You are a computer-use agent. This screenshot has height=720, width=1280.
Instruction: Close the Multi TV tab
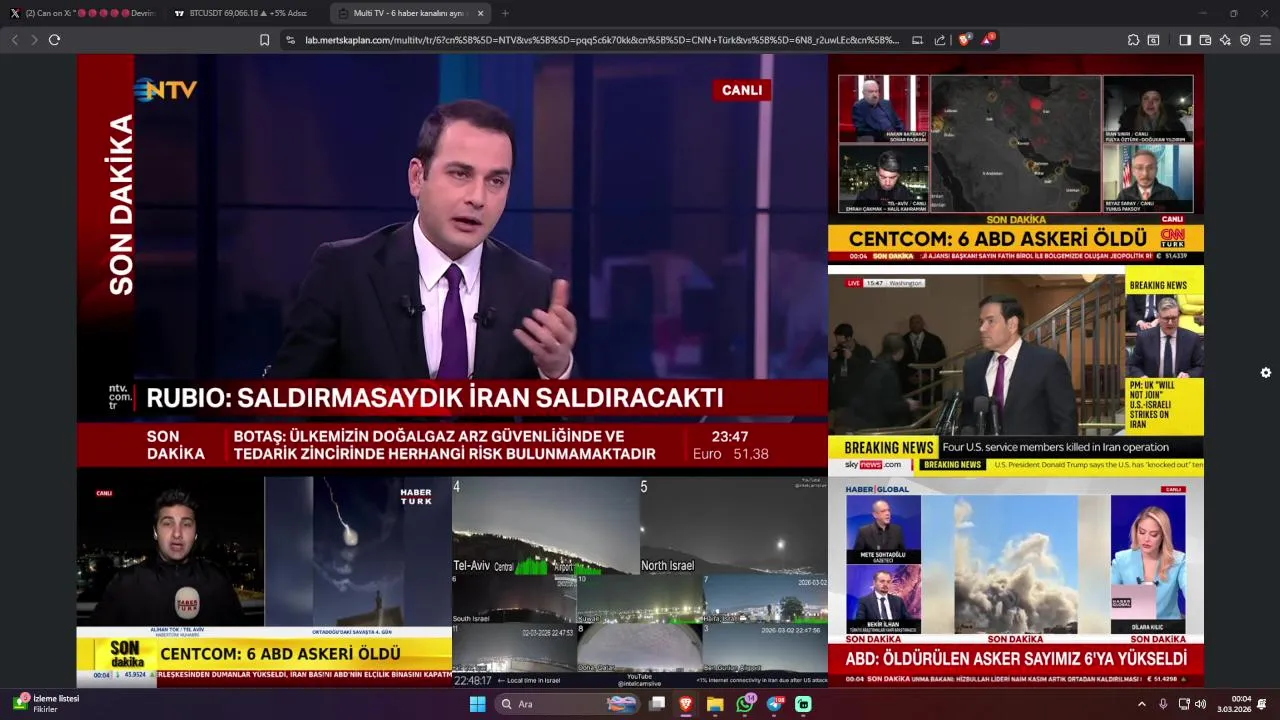click(x=480, y=13)
